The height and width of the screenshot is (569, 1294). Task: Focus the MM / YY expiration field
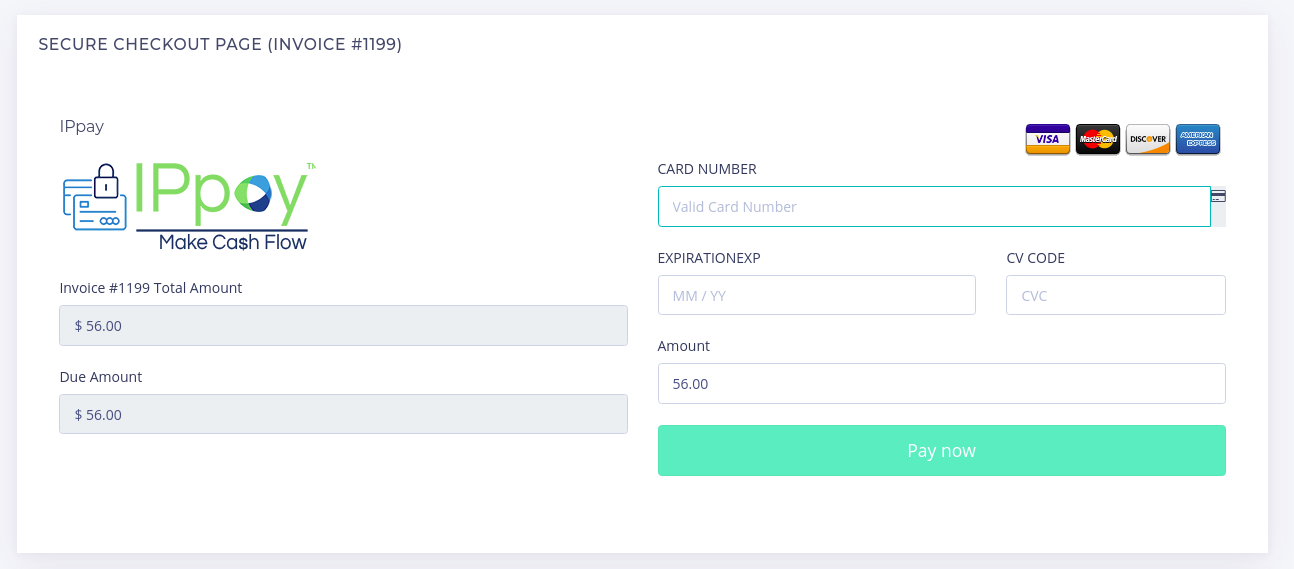(816, 295)
